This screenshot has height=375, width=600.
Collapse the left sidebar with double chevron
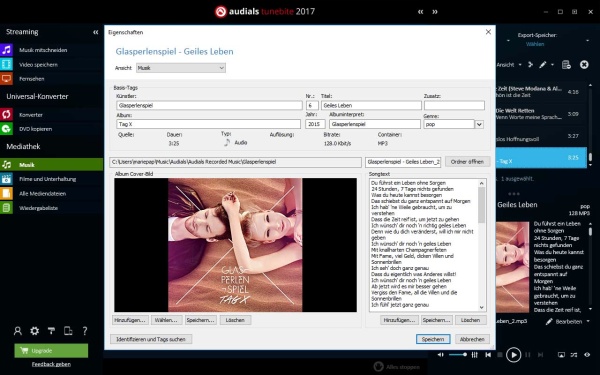96,32
